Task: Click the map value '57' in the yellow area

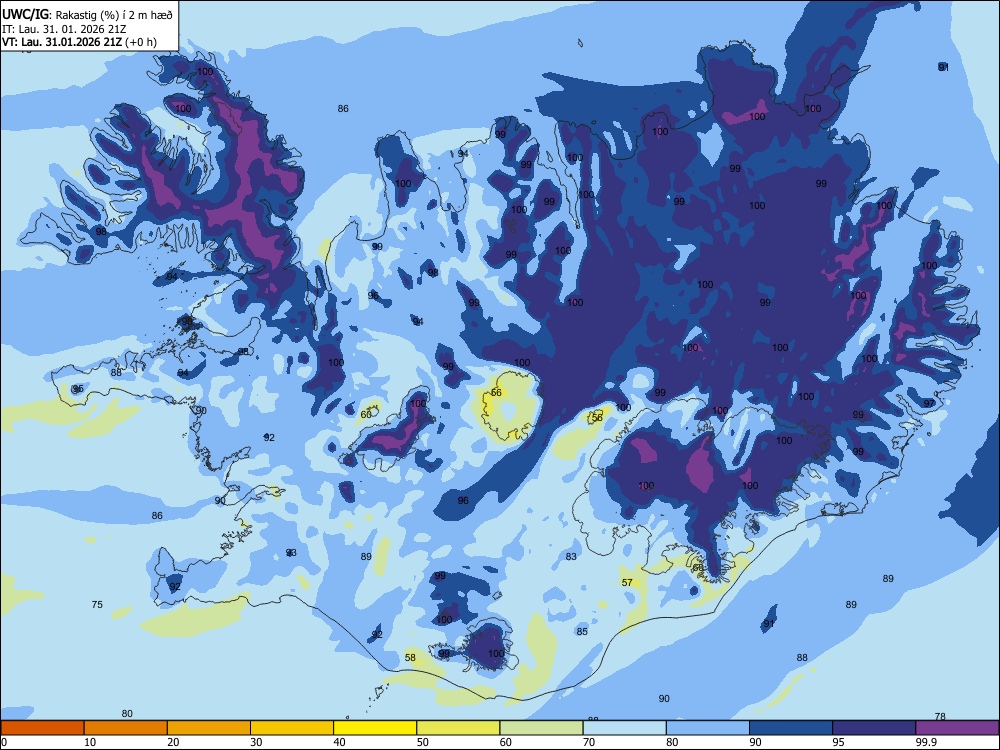Action: (x=627, y=582)
